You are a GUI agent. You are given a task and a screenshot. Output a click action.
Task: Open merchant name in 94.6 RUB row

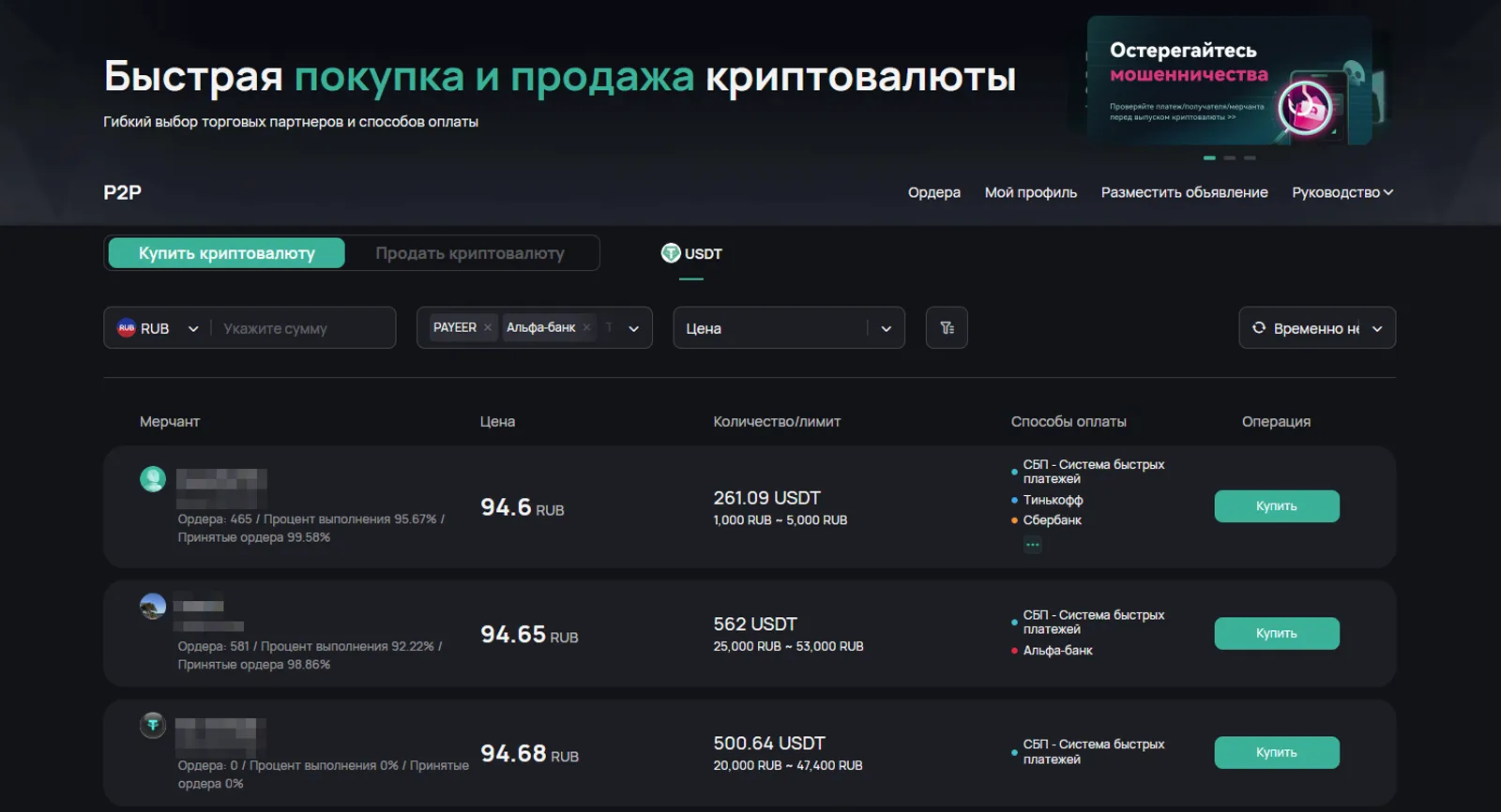click(x=222, y=488)
